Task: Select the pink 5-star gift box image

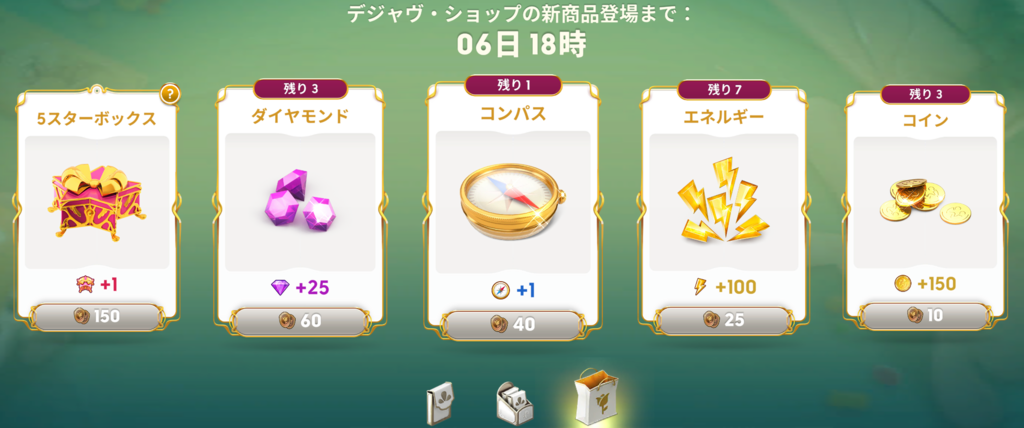Action: (x=97, y=203)
